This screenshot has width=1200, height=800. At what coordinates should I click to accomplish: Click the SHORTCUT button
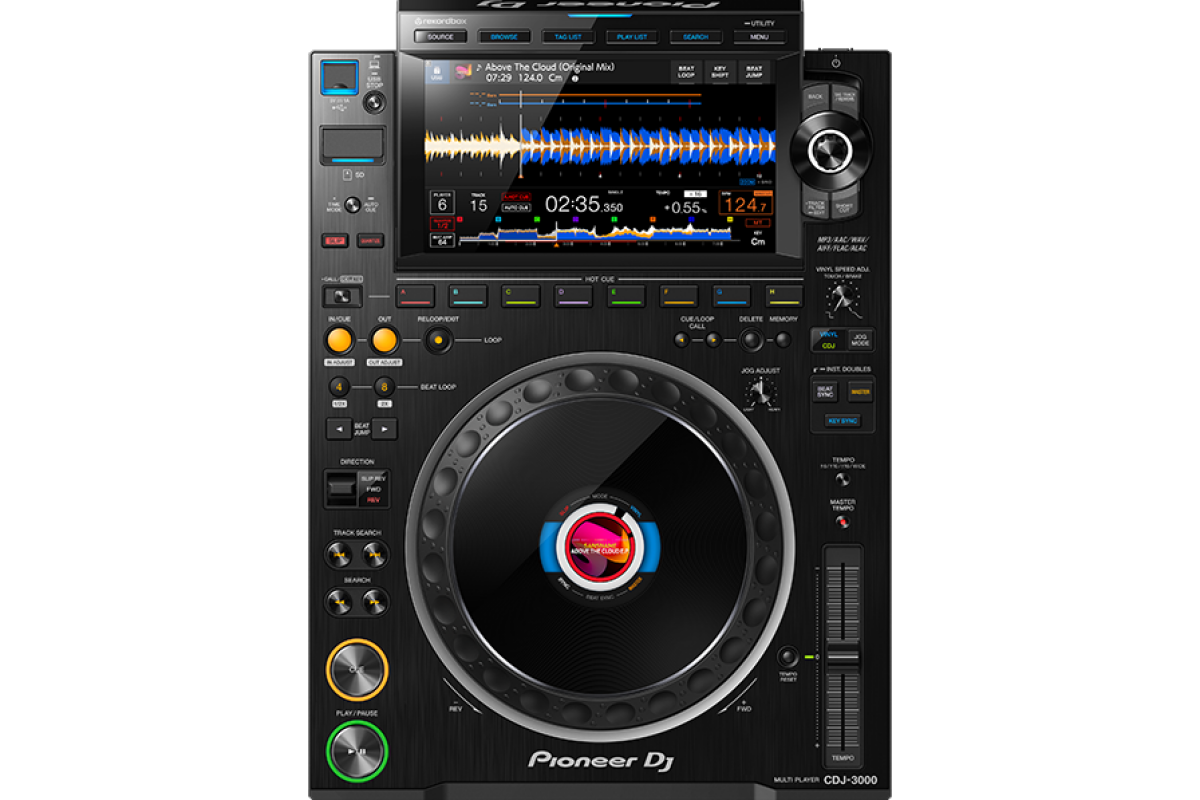click(x=845, y=204)
